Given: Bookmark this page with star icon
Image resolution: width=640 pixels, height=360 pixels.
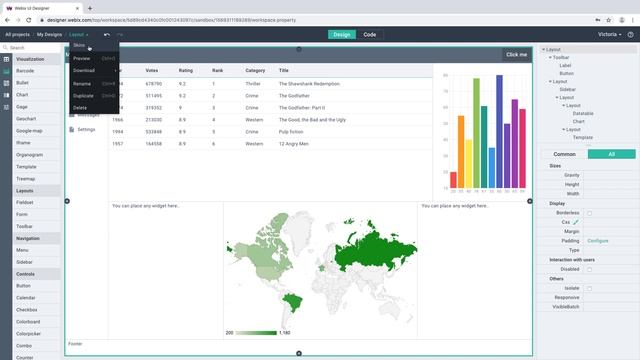Looking at the screenshot, I should coord(609,20).
